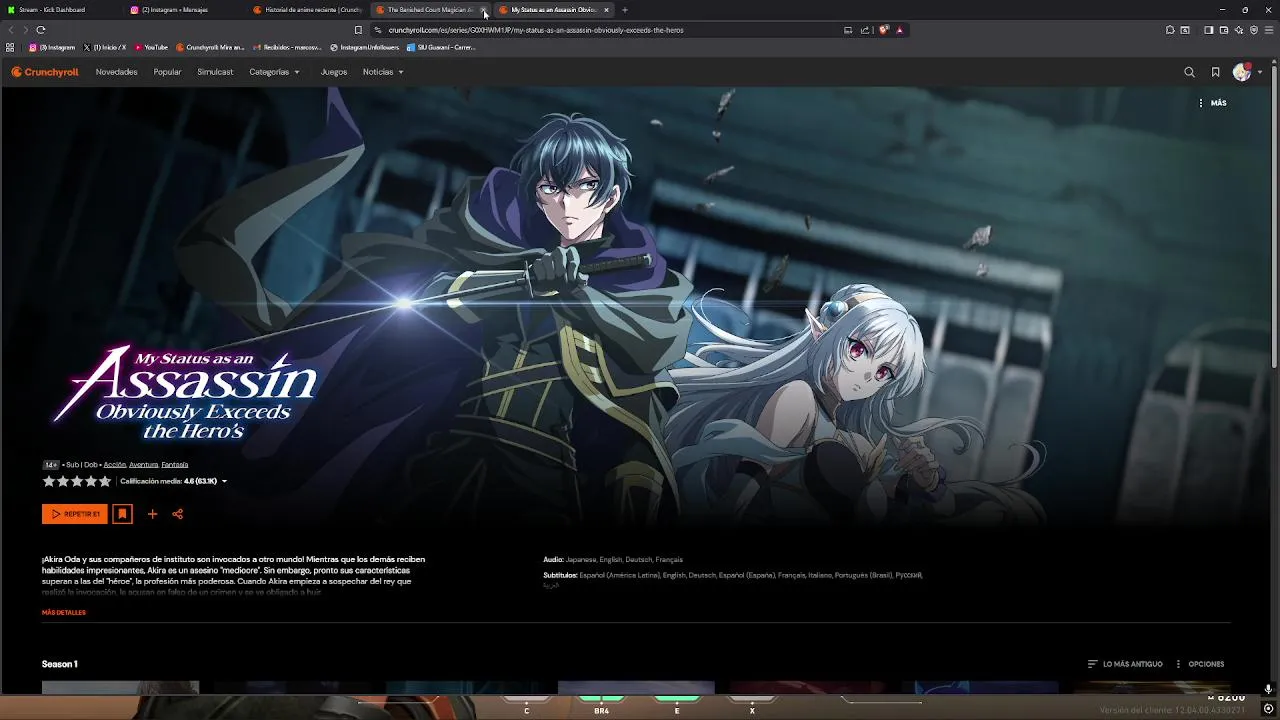Go to Novedades
Viewport: 1280px width, 720px height.
116,72
